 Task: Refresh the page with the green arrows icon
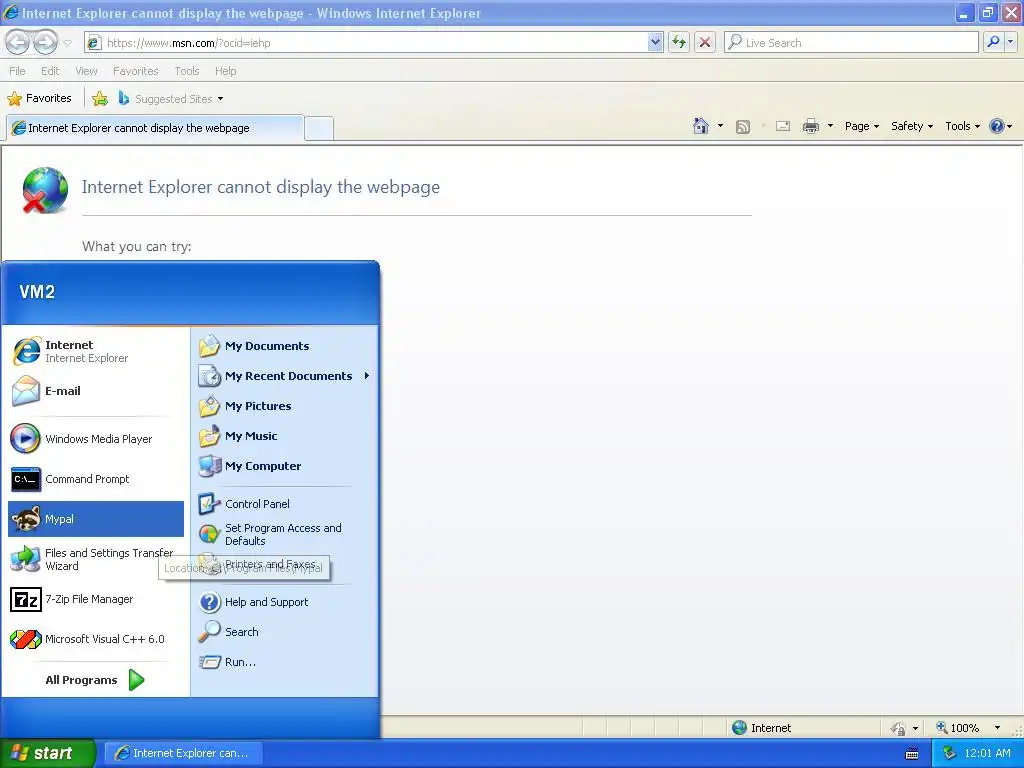point(679,42)
